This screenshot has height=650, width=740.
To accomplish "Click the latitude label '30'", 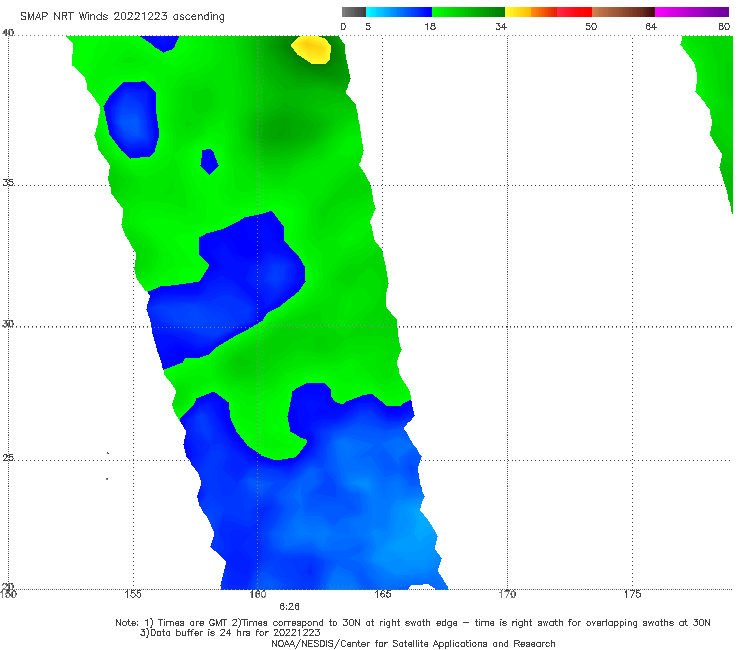I will [8, 324].
